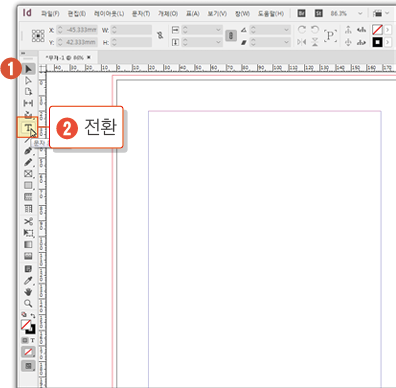The image size is (396, 388).
Task: Flip vertical icon
Action: (x=315, y=42)
